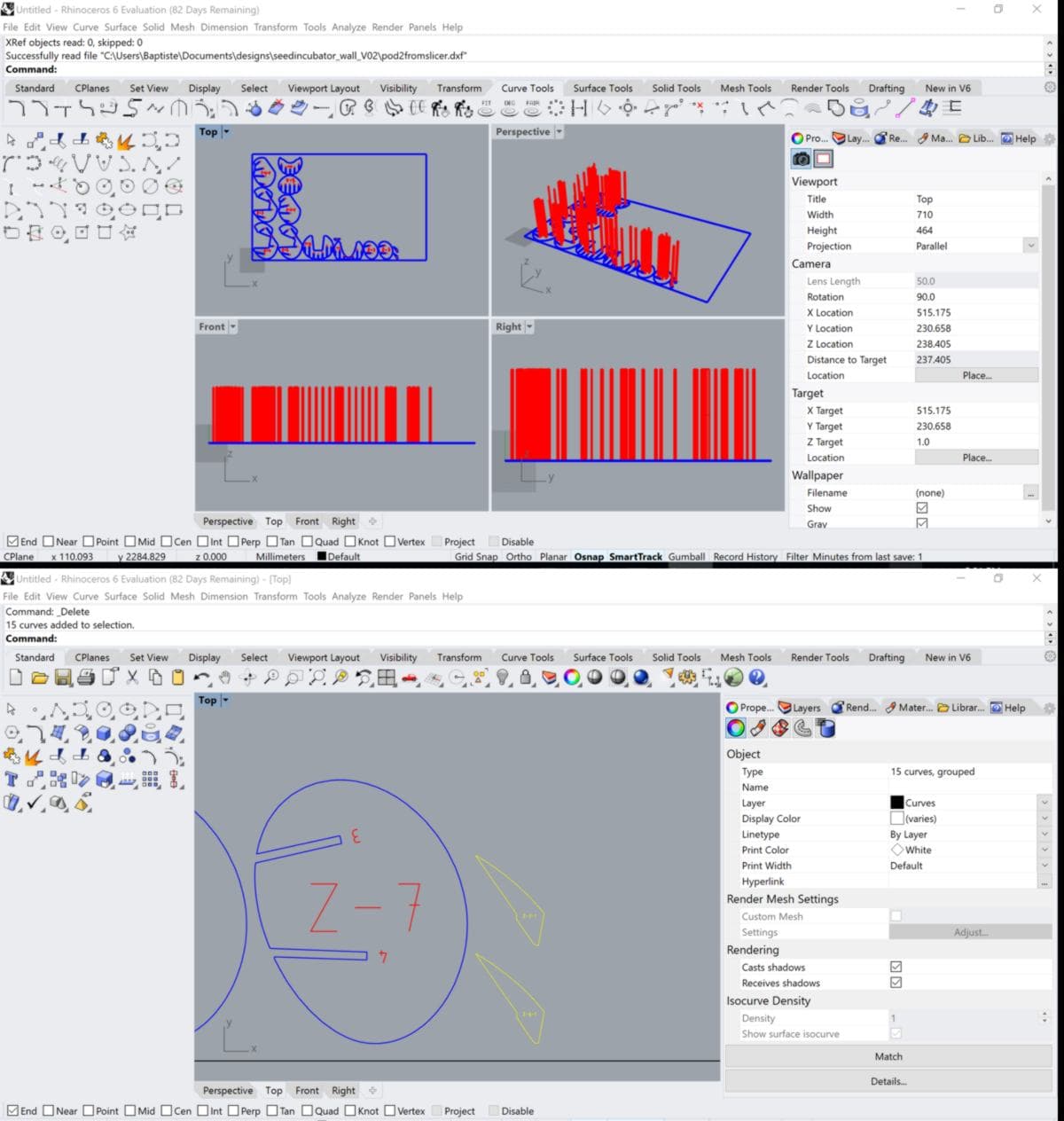
Task: Open Front viewport dropdown arrow
Action: coord(233,326)
